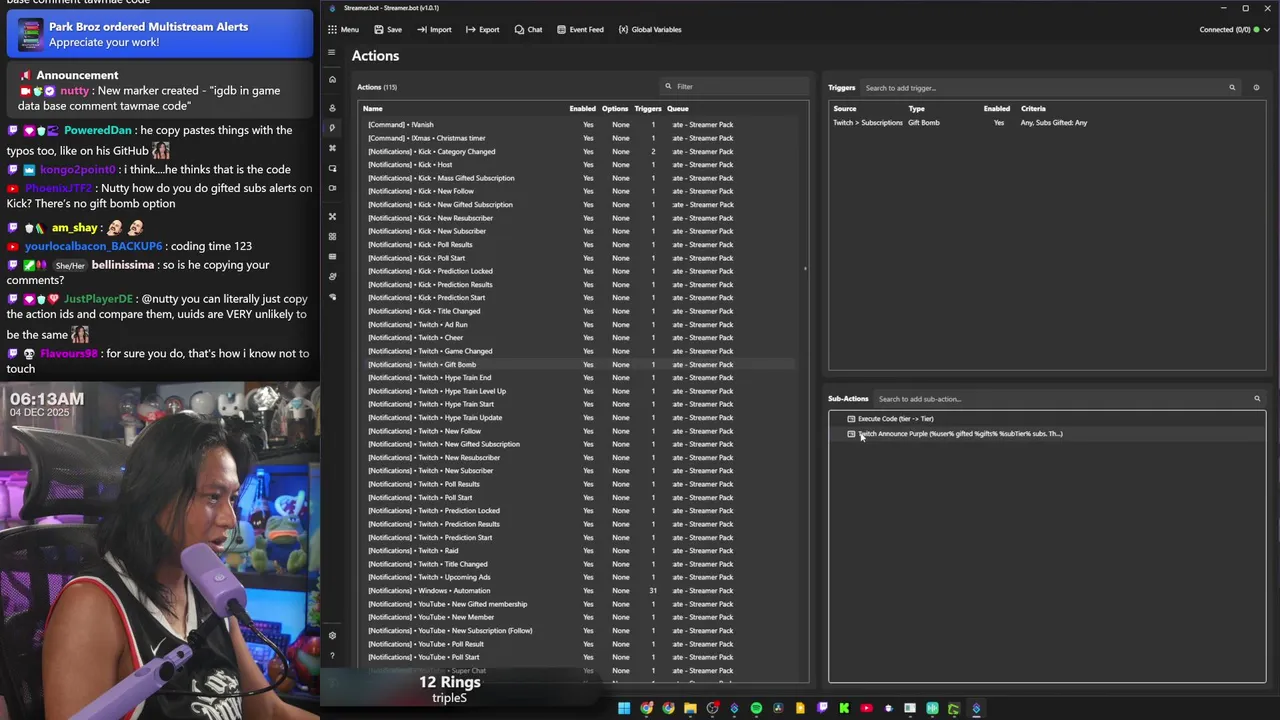Open the four-squares grid sidebar icon
This screenshot has height=720, width=1280.
[x=332, y=236]
